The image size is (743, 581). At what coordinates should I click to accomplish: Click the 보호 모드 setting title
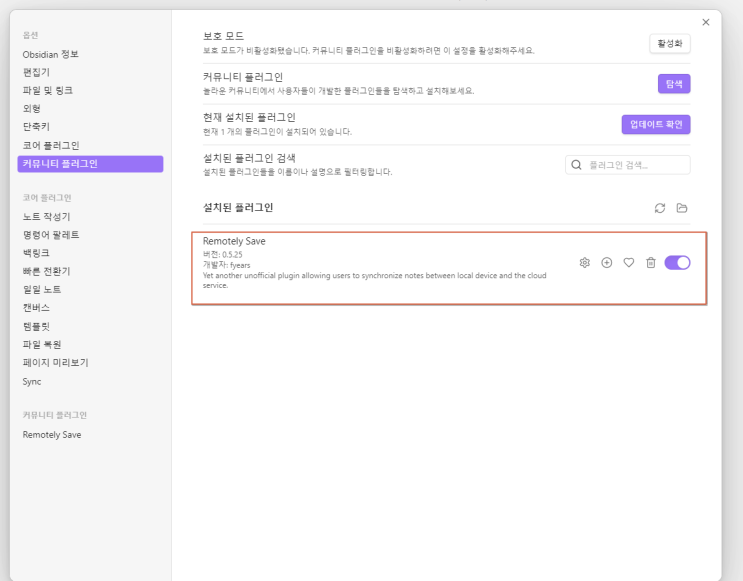(x=223, y=36)
